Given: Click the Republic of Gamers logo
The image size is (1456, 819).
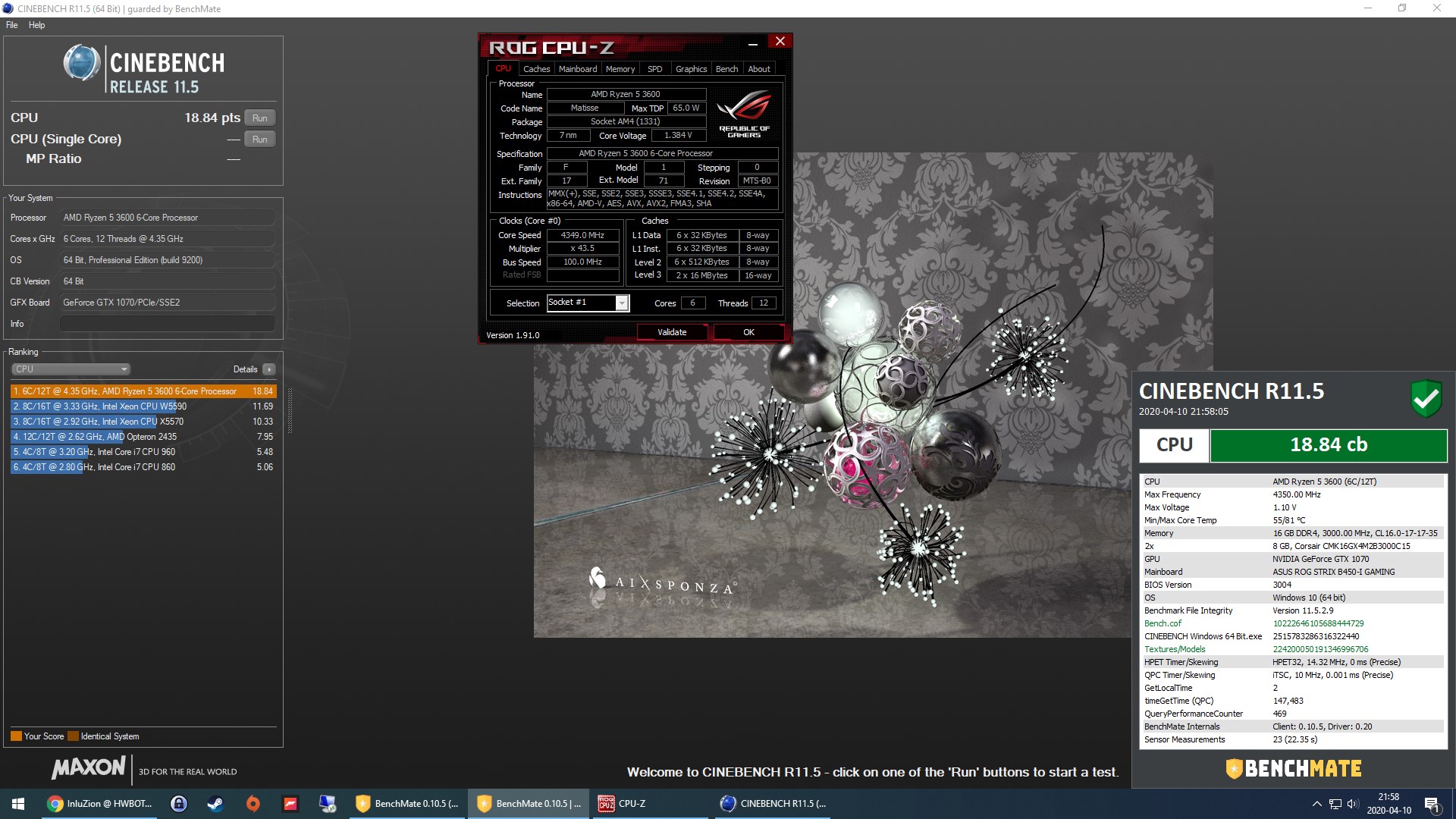Looking at the screenshot, I should (x=744, y=114).
